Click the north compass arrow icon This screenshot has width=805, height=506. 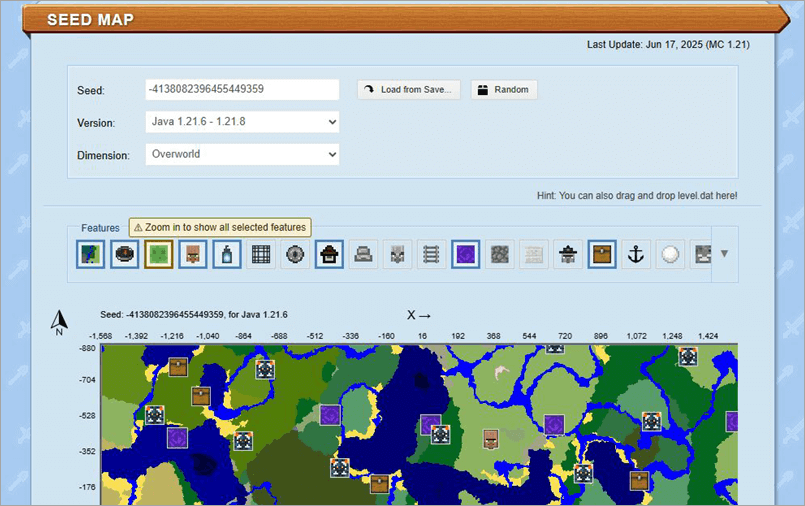coord(59,321)
